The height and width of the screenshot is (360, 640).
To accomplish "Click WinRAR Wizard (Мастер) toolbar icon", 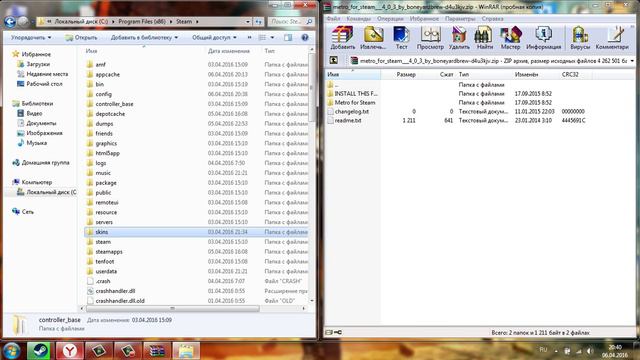I will click(x=510, y=38).
